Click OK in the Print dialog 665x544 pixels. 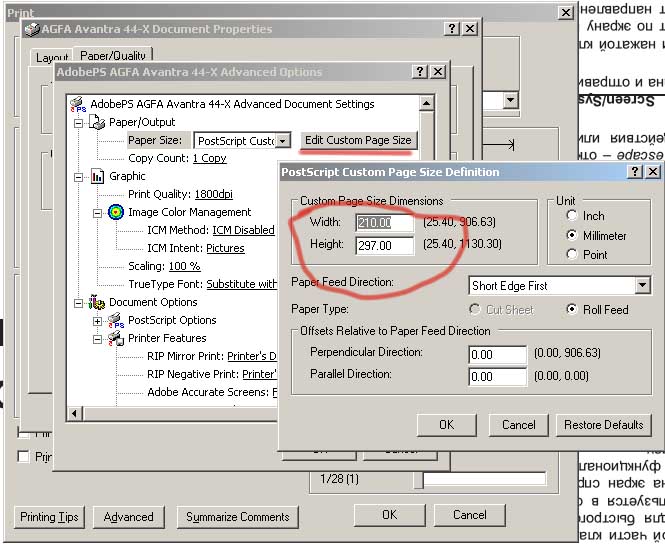tap(390, 515)
